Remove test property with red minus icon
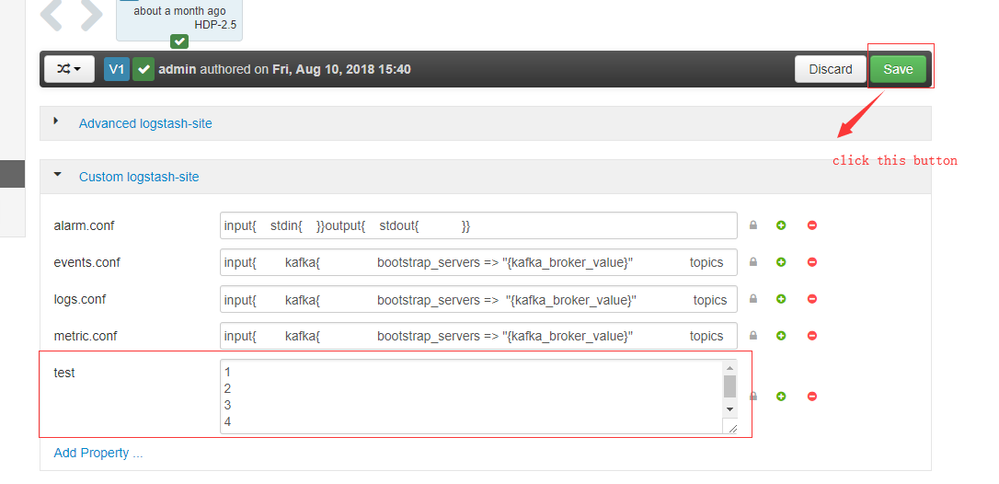This screenshot has width=999, height=484. coord(812,396)
